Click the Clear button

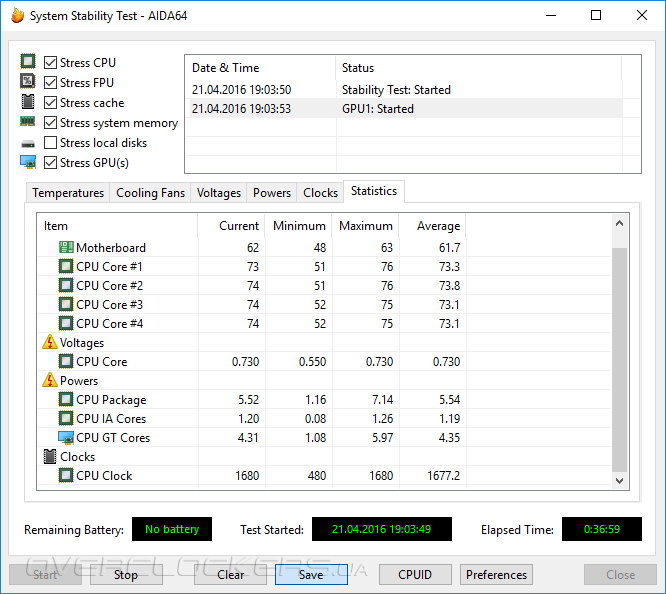click(x=231, y=574)
